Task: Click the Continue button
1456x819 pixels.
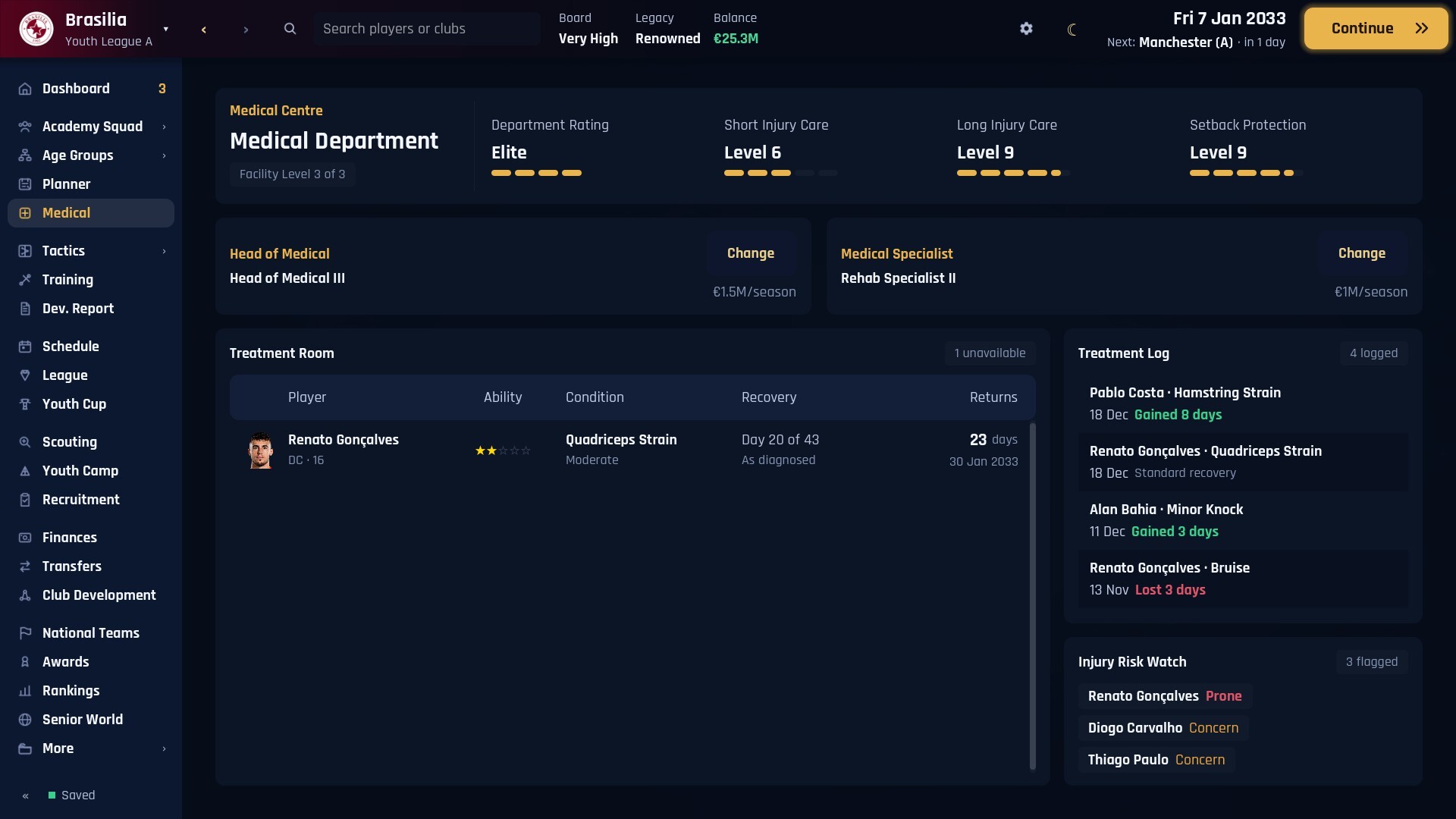Action: pos(1376,29)
